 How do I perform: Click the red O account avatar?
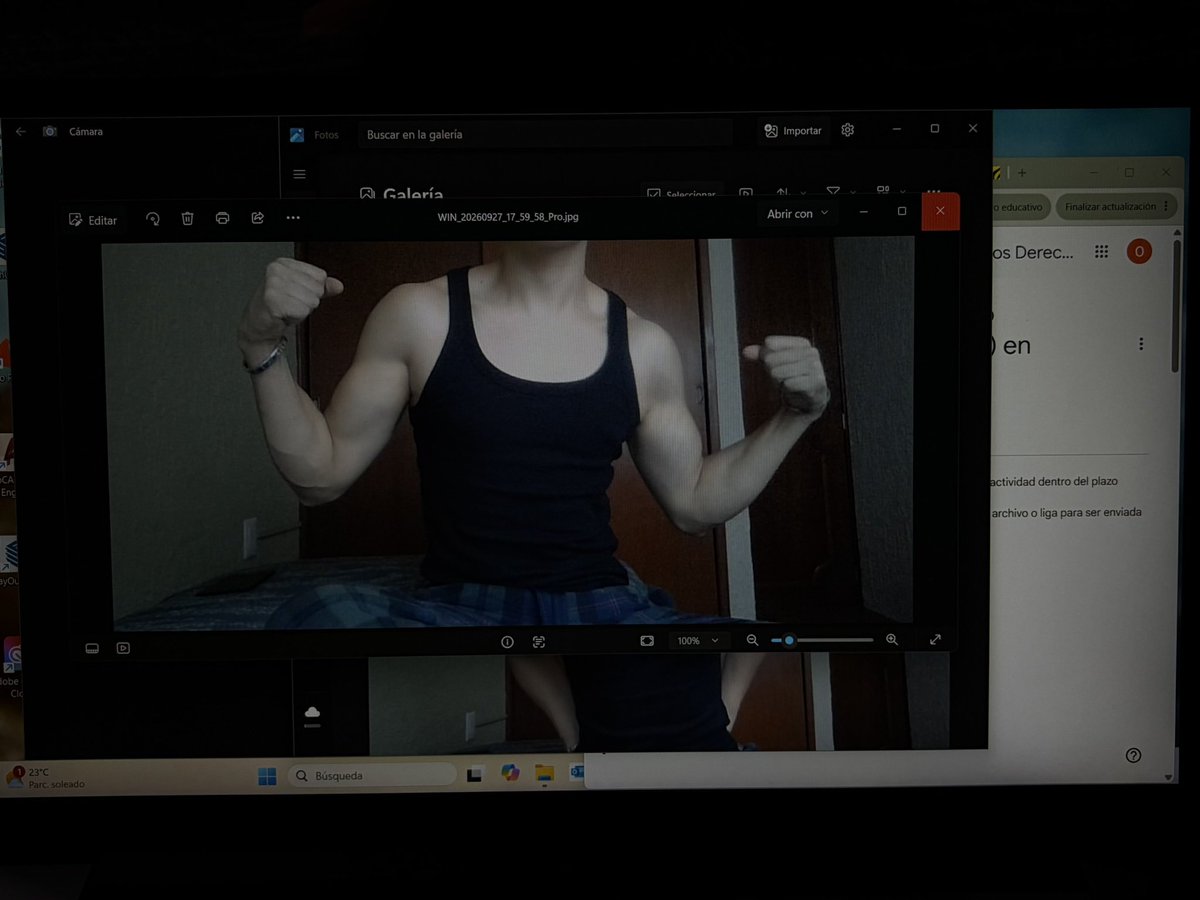click(1139, 252)
